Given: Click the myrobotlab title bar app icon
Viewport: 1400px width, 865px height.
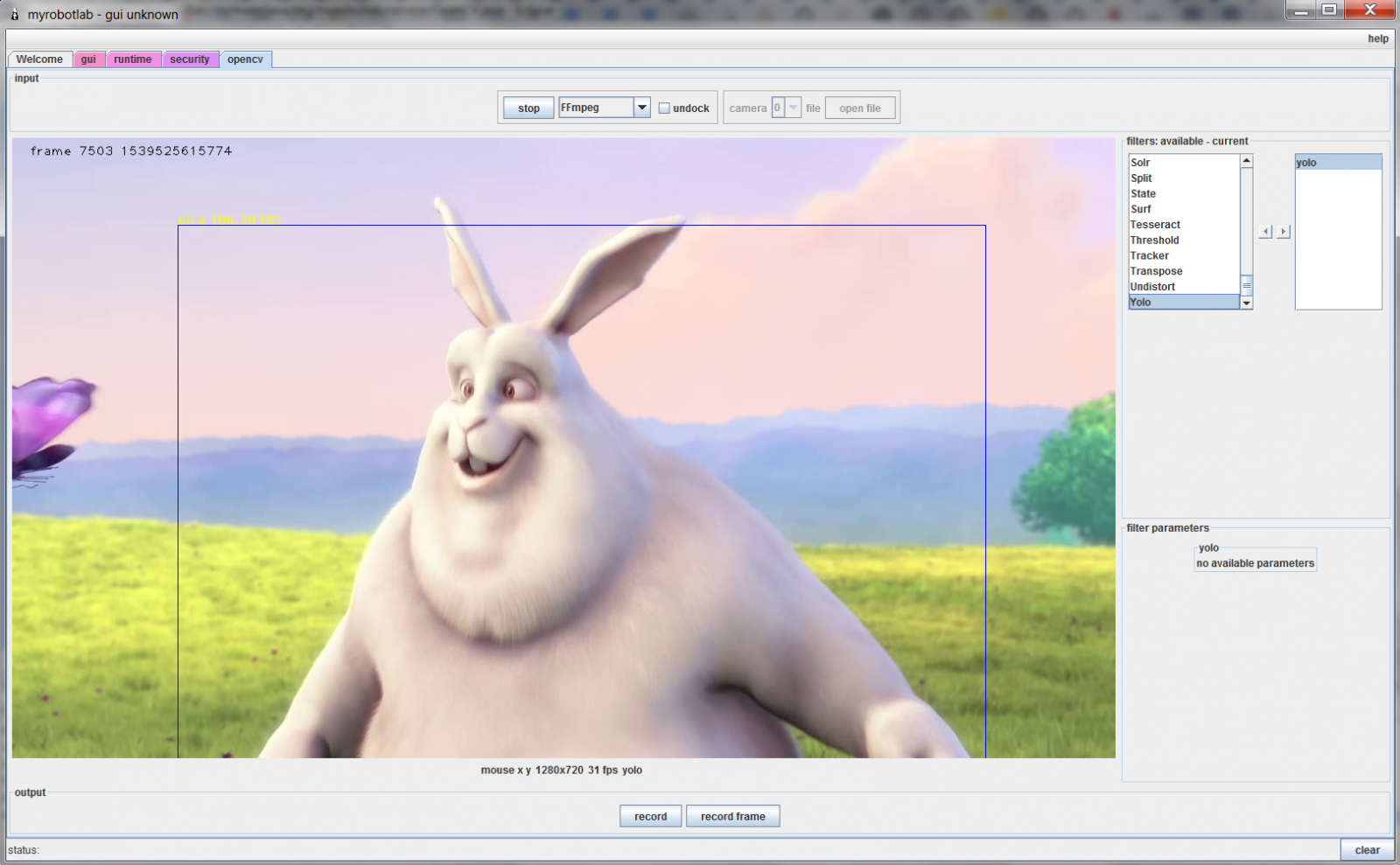Looking at the screenshot, I should pyautogui.click(x=15, y=14).
